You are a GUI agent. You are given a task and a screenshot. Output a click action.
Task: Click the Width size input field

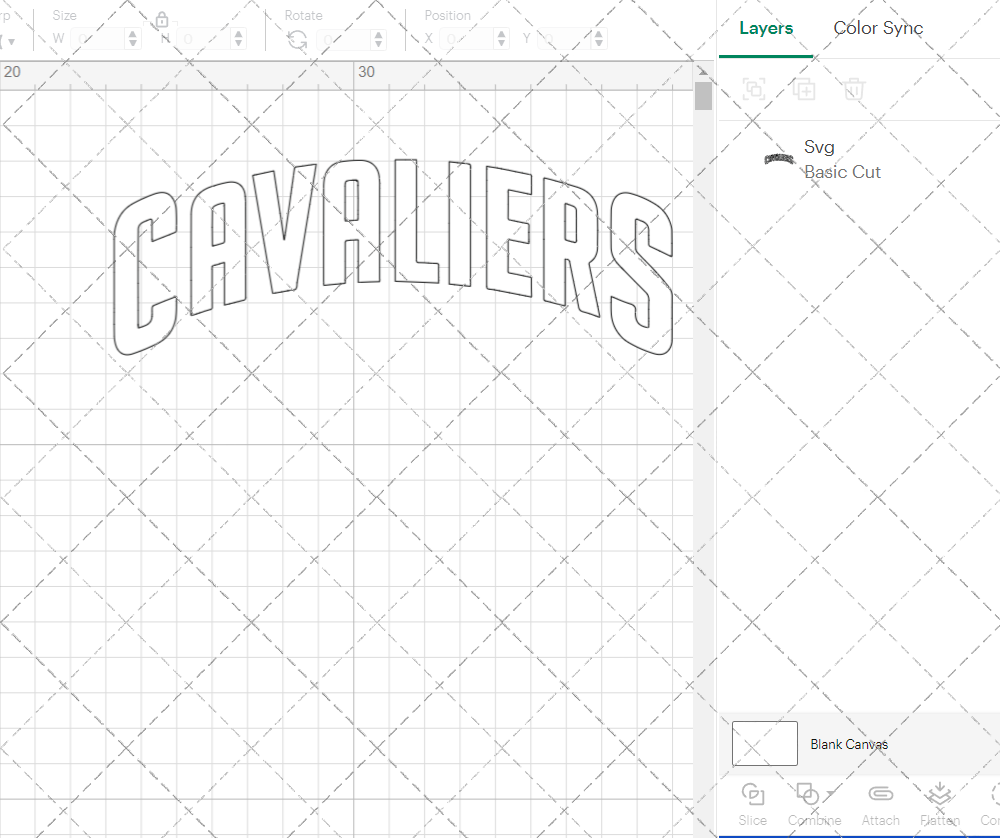pyautogui.click(x=98, y=40)
